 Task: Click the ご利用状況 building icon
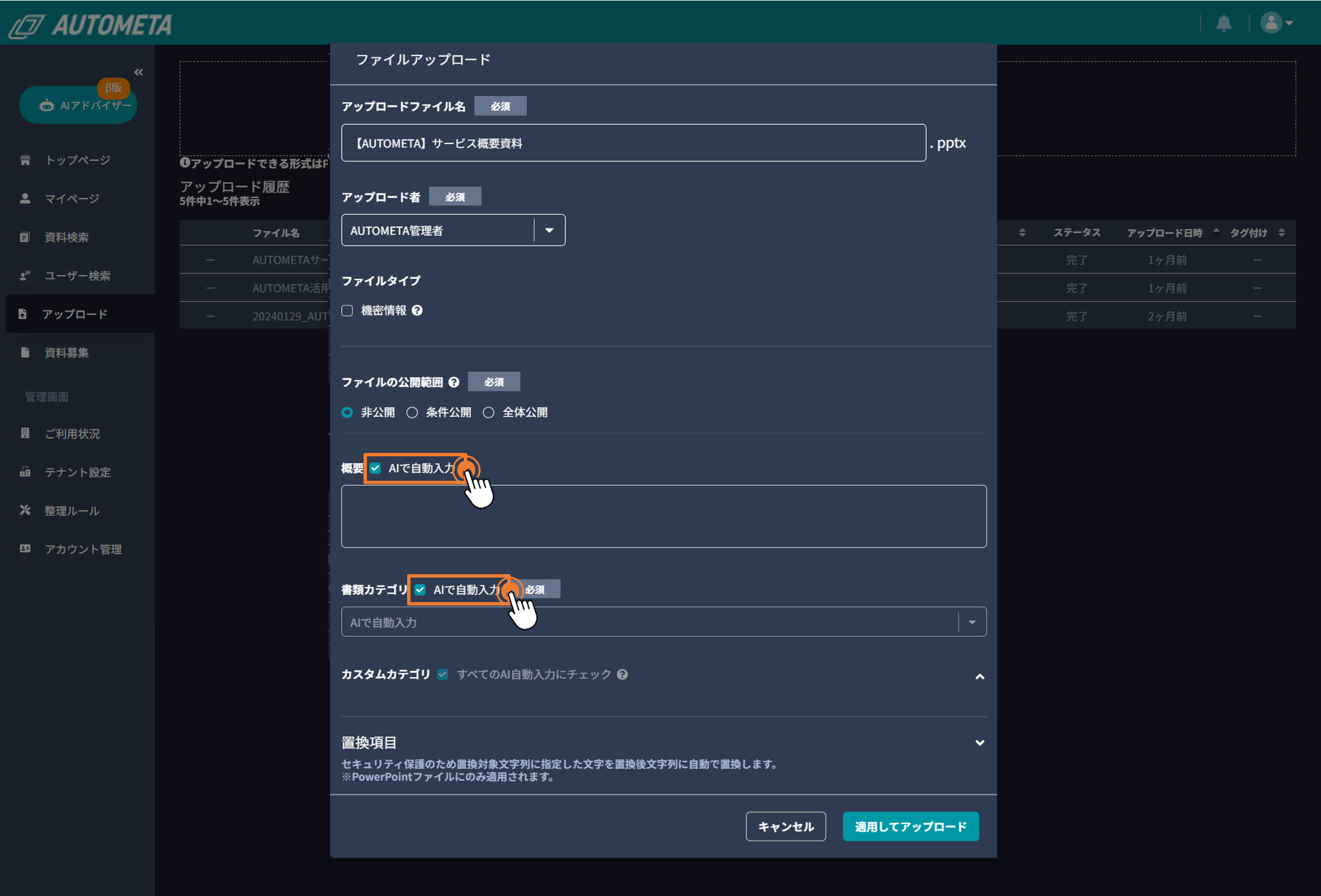pos(25,433)
